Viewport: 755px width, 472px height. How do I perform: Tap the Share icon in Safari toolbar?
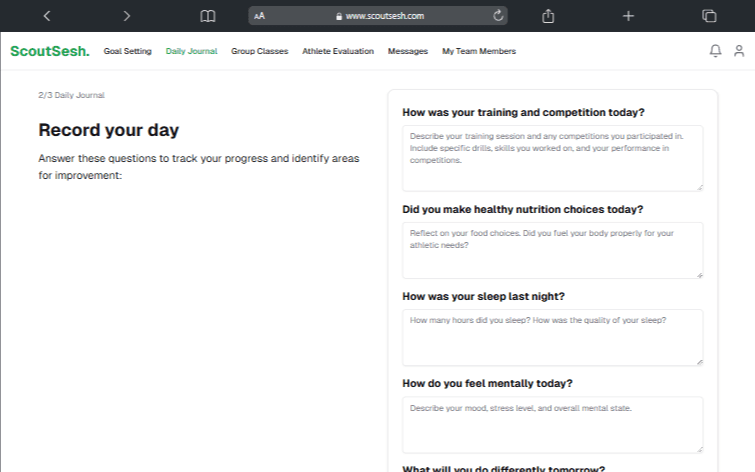(x=548, y=16)
